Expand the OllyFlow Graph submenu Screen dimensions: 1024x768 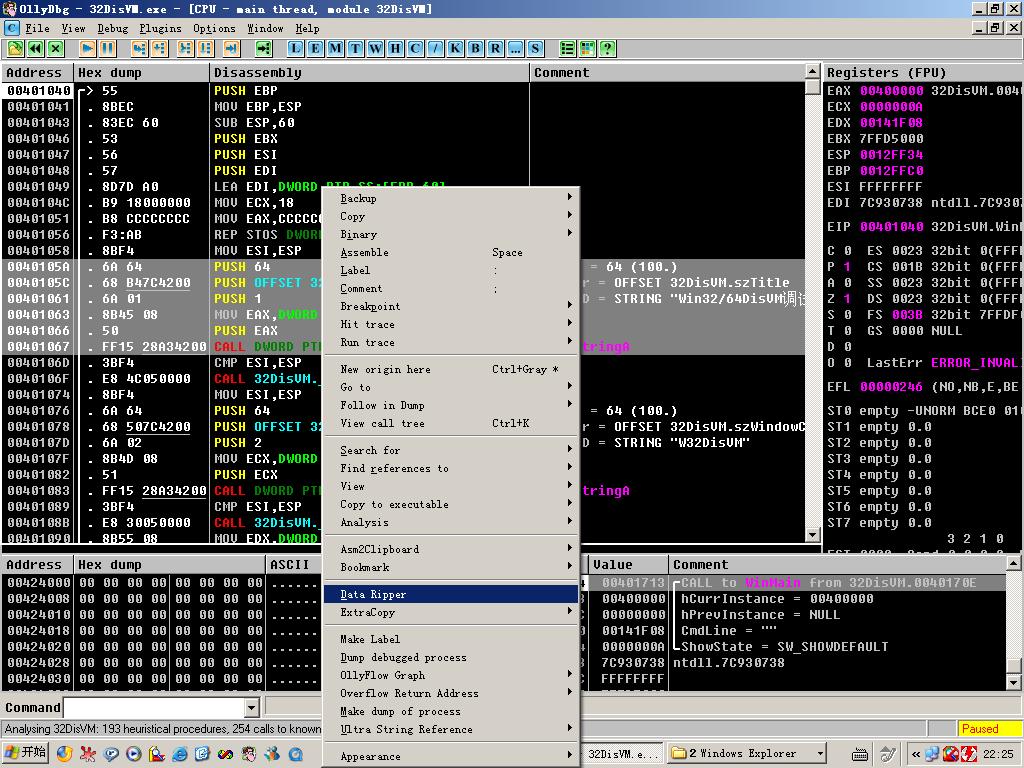tap(451, 675)
